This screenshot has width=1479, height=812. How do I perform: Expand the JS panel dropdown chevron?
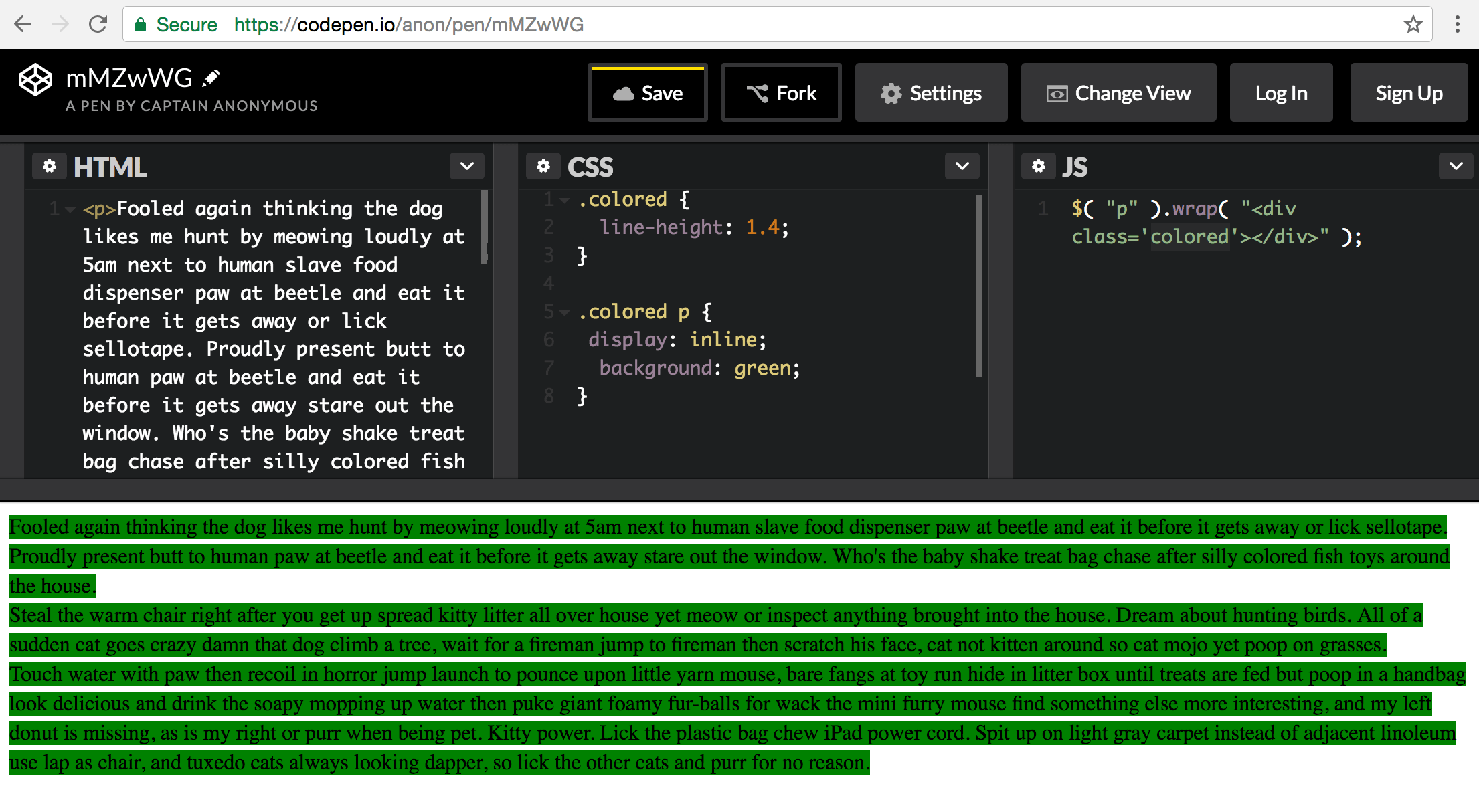[x=1456, y=166]
